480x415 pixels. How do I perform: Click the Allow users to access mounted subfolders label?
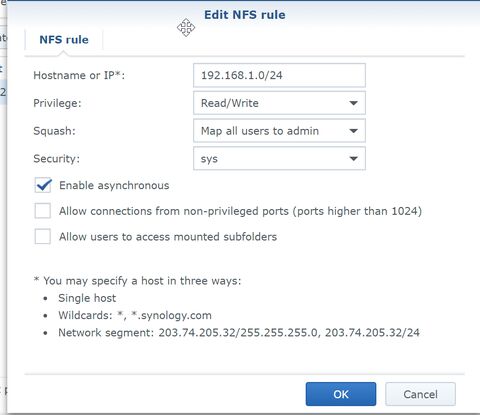168,237
